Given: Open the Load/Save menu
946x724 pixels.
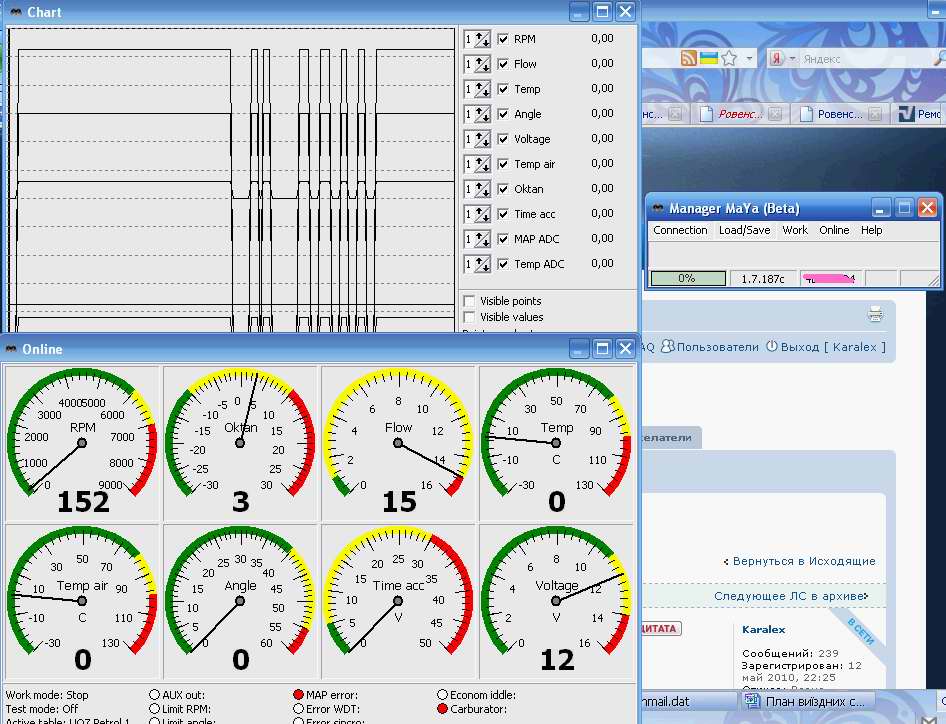Looking at the screenshot, I should coord(744,230).
